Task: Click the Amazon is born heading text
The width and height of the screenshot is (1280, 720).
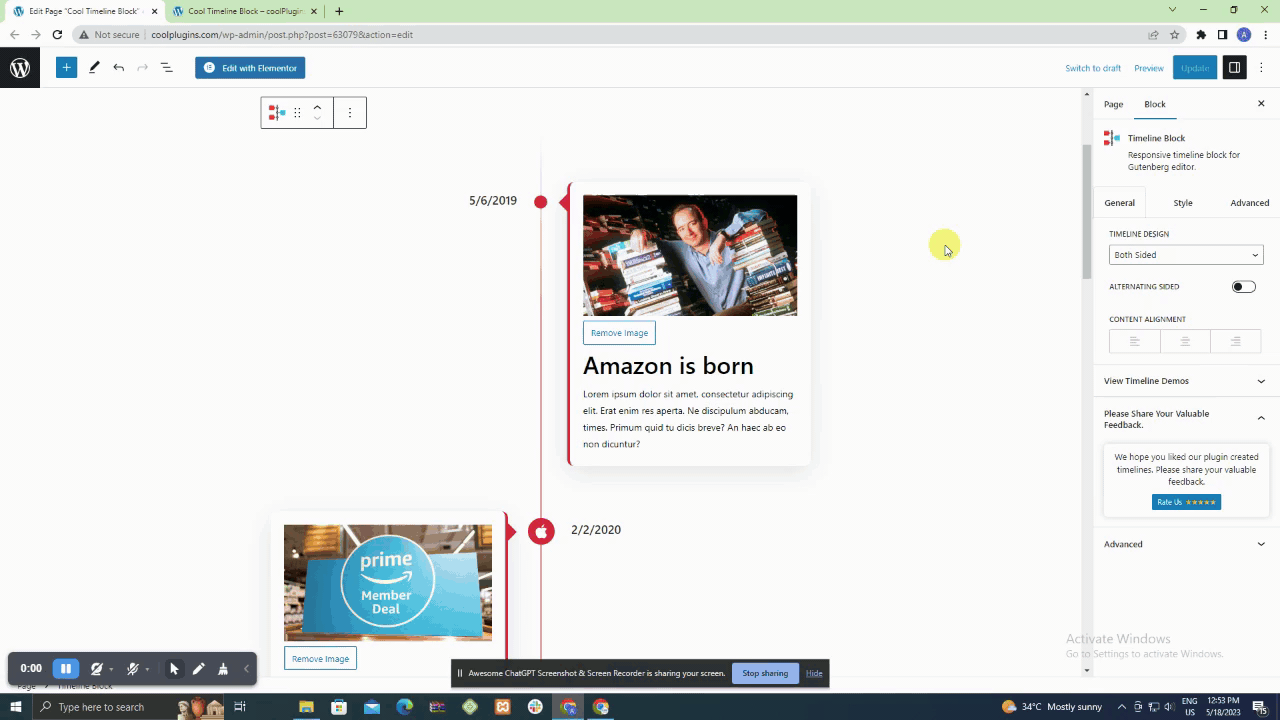Action: click(x=668, y=366)
